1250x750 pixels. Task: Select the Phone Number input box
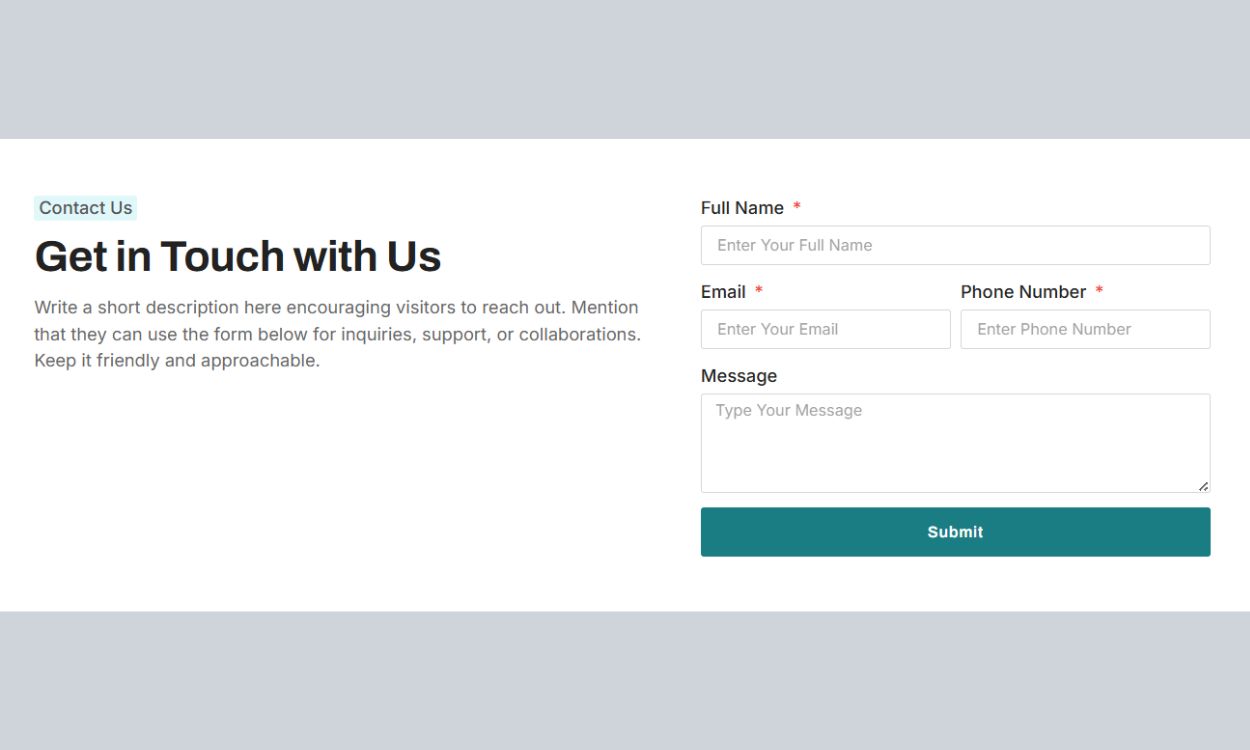[x=1085, y=329]
